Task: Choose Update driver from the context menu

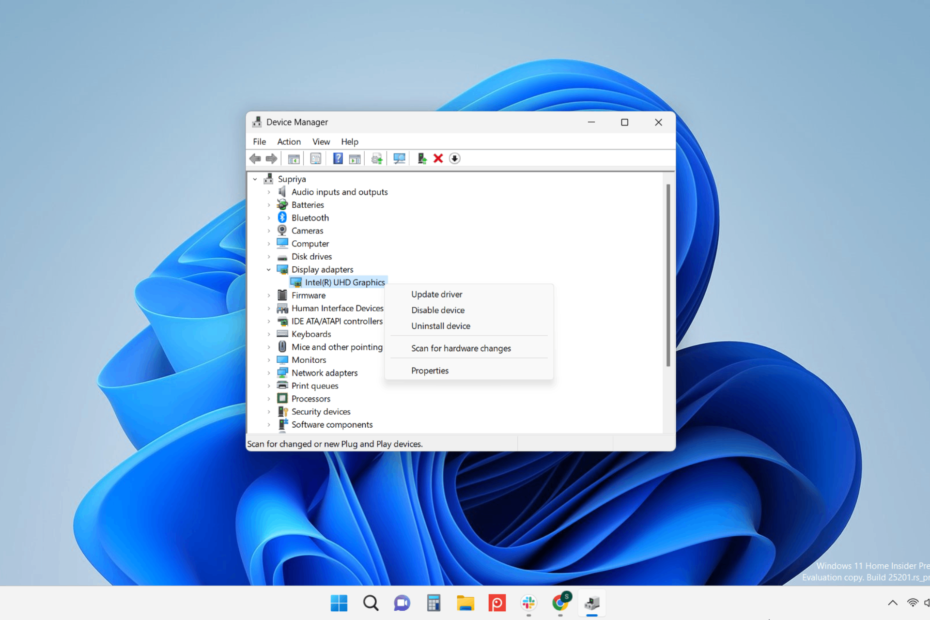Action: pos(437,295)
